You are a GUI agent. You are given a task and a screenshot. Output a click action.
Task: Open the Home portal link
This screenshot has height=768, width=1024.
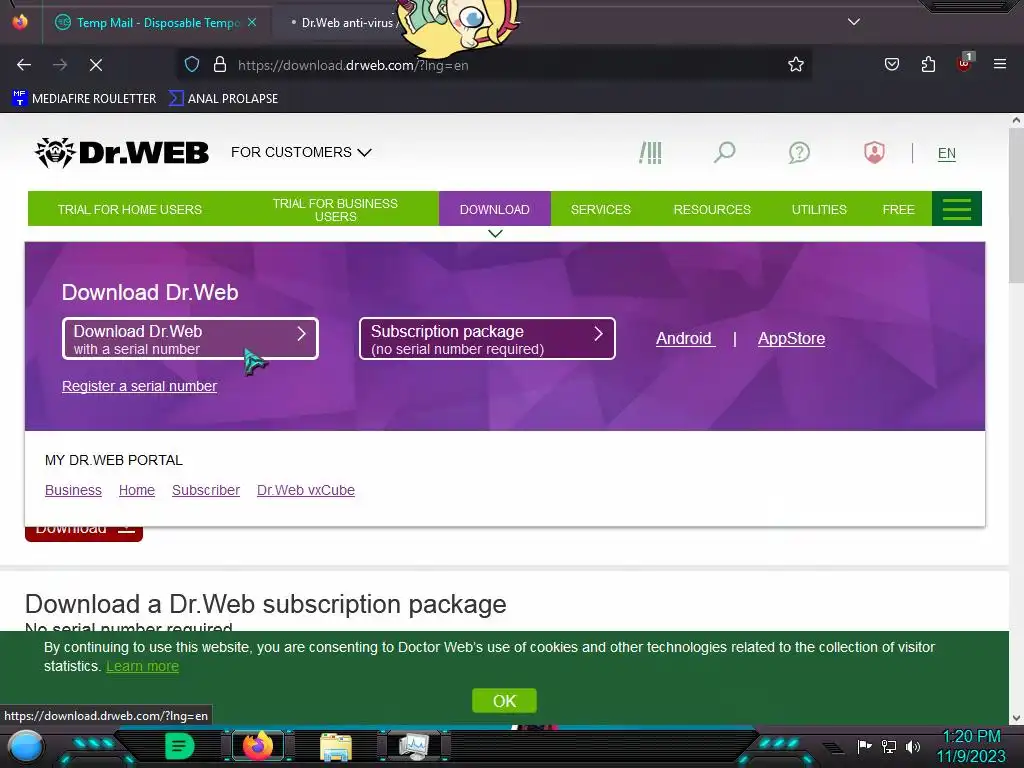coord(136,490)
